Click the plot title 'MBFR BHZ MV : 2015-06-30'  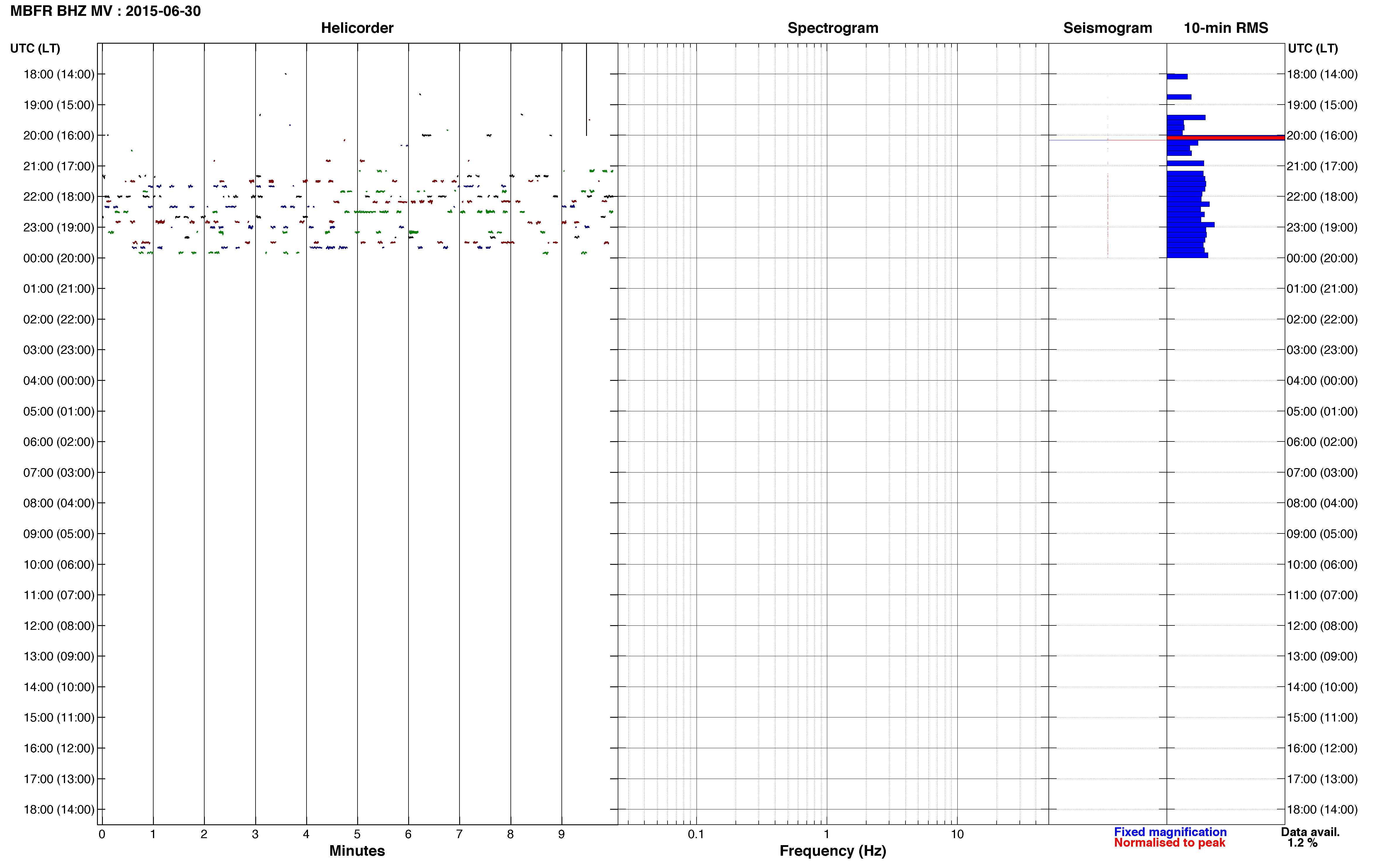tap(106, 11)
